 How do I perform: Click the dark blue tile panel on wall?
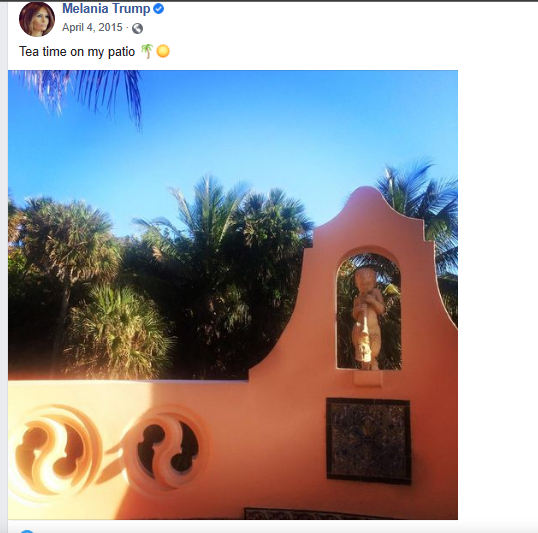(x=369, y=441)
